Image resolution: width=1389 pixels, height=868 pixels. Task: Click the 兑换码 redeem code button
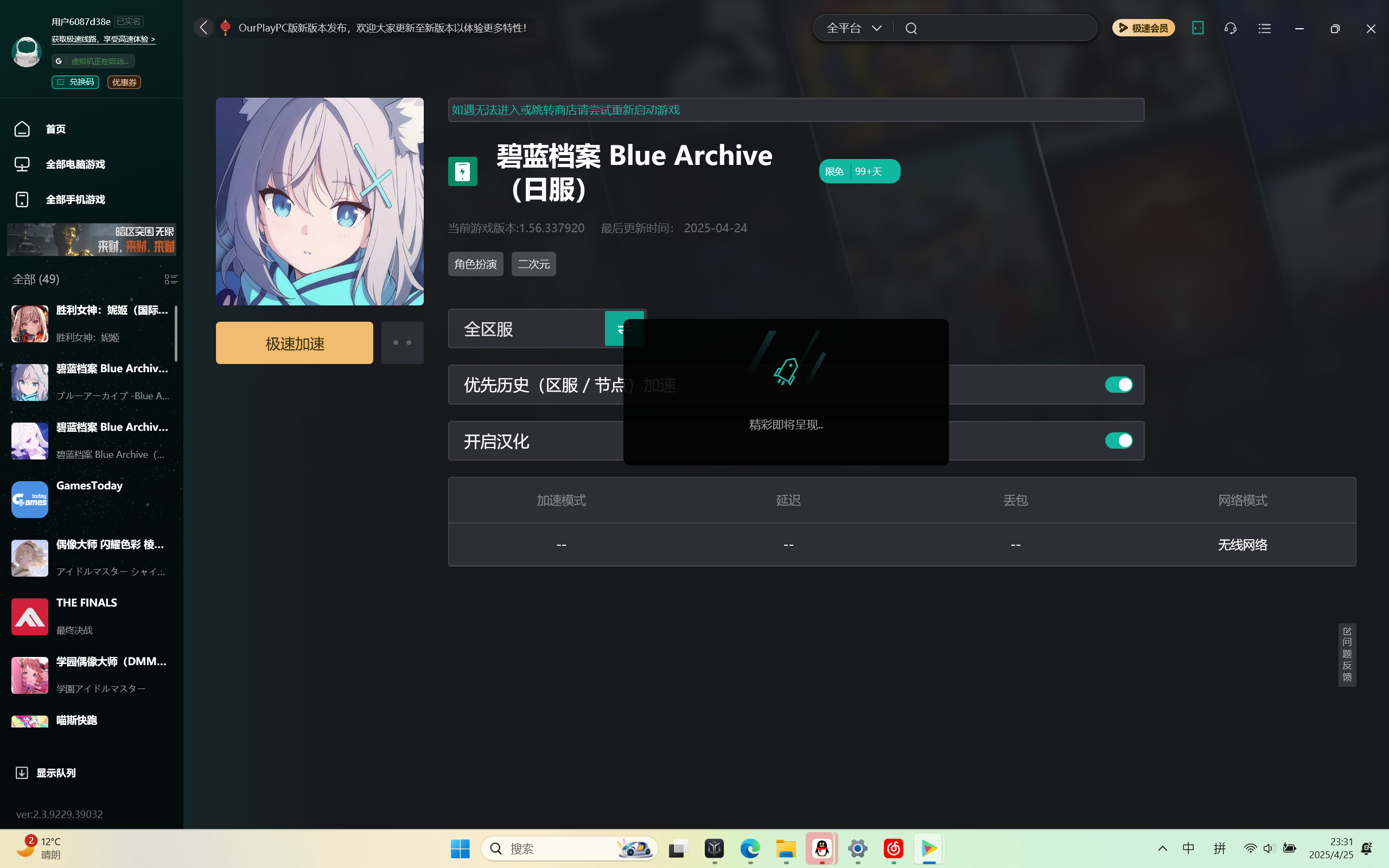click(75, 82)
